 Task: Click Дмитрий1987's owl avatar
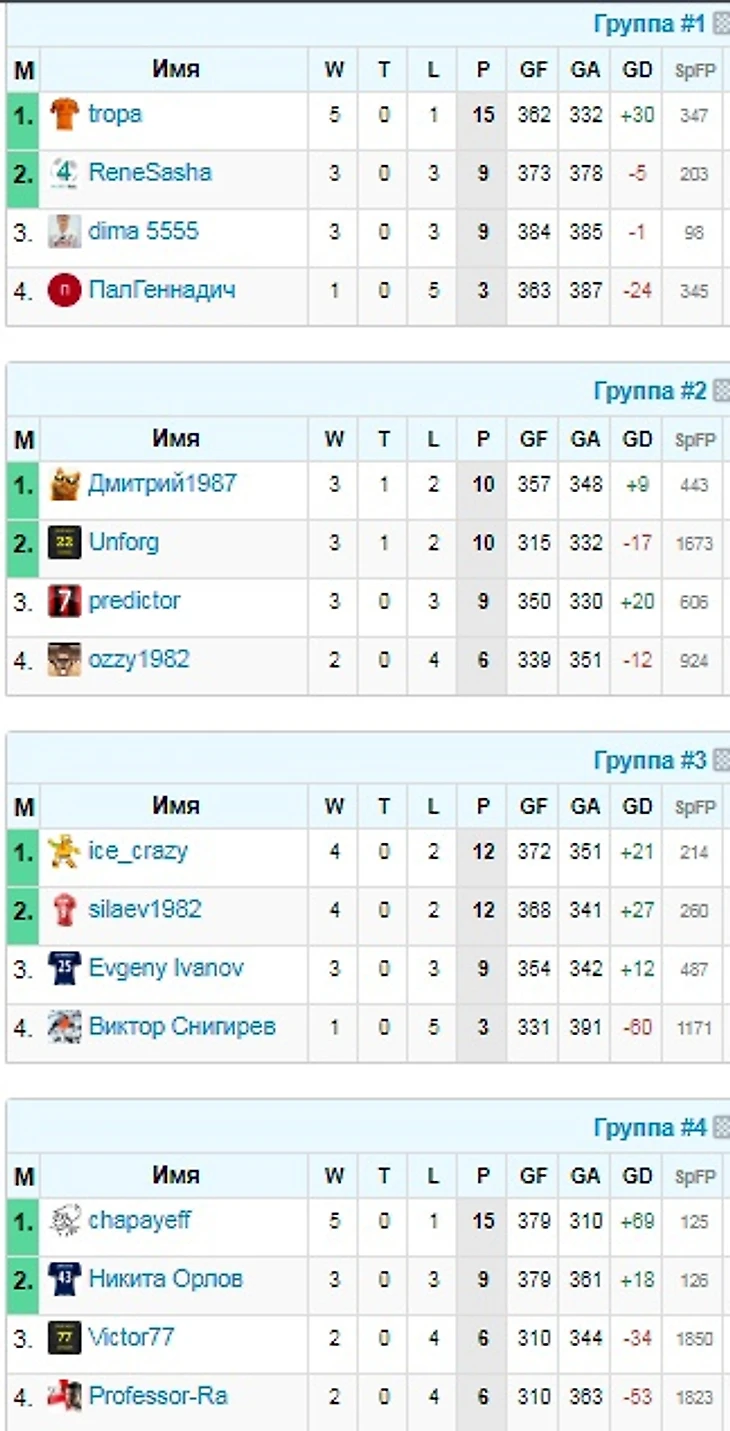point(64,485)
